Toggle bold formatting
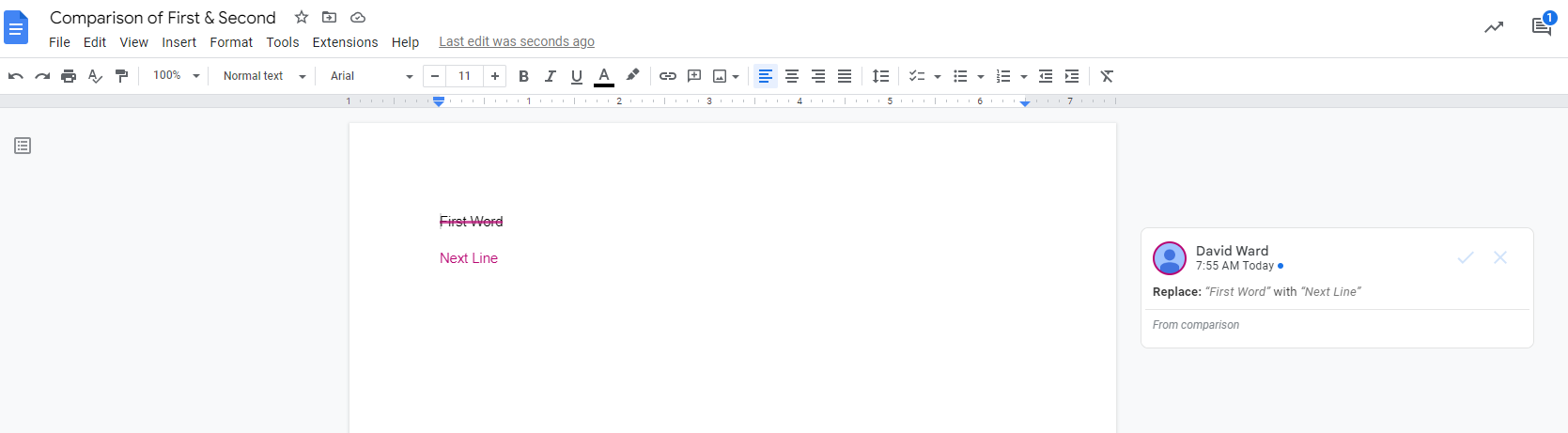 pos(524,76)
